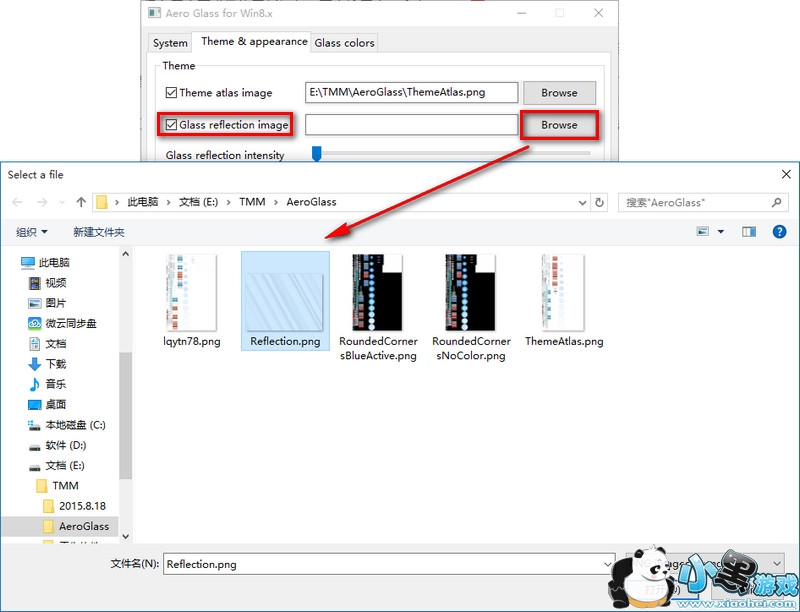The image size is (800, 612).
Task: Click the ThemeAtlas.png path field
Action: [411, 93]
